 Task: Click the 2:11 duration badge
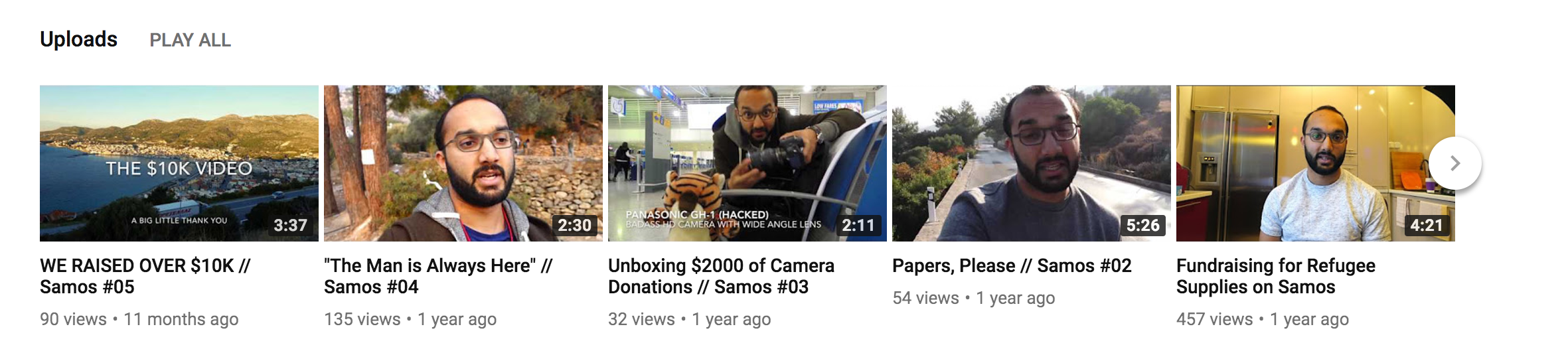pyautogui.click(x=858, y=226)
